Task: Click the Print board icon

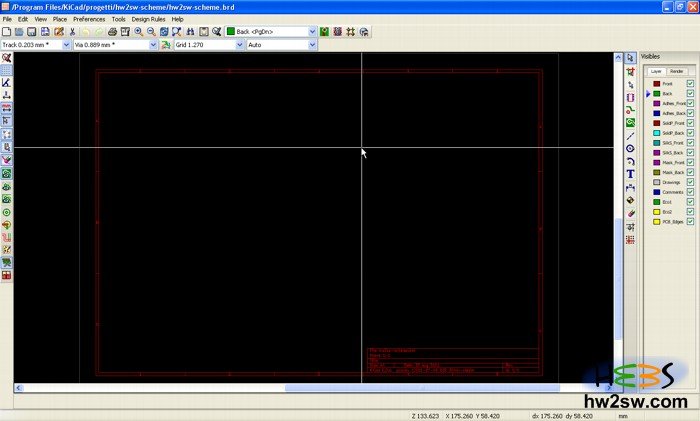Action: tap(112, 32)
